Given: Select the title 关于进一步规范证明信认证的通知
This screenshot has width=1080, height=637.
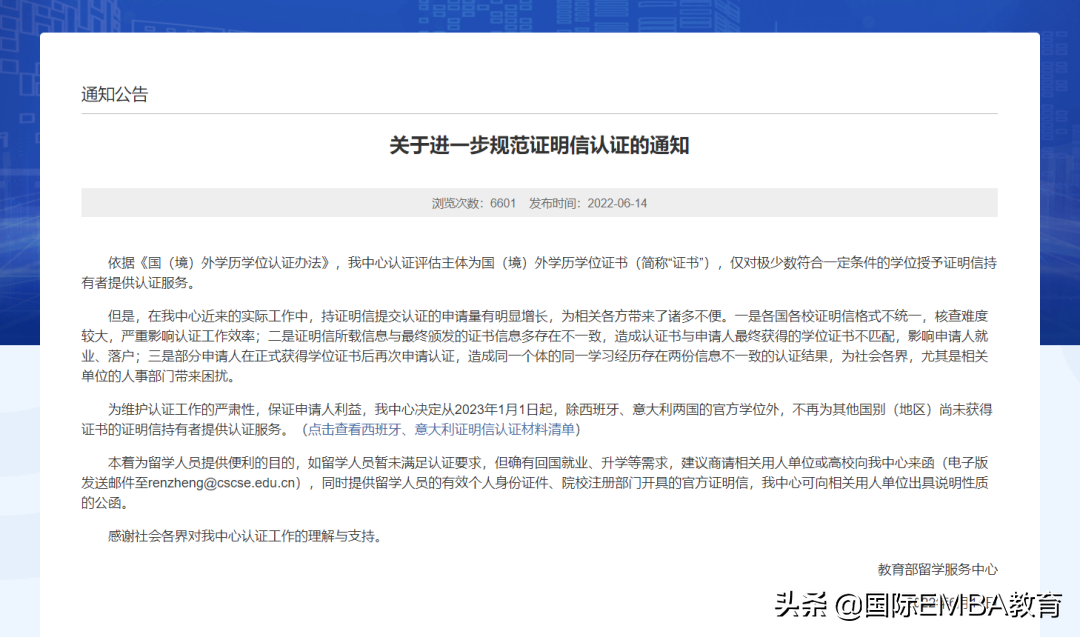Looking at the screenshot, I should coord(539,145).
